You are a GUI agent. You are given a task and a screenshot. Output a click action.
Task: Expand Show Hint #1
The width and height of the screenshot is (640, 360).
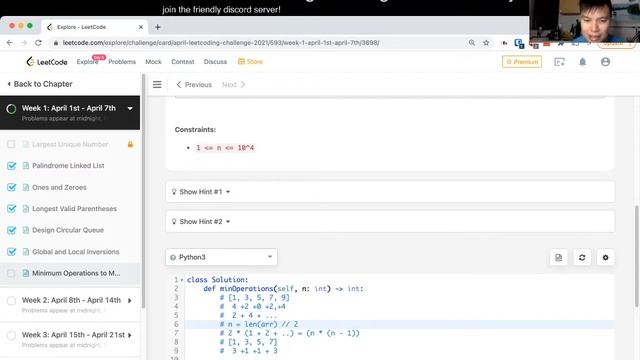pos(390,192)
